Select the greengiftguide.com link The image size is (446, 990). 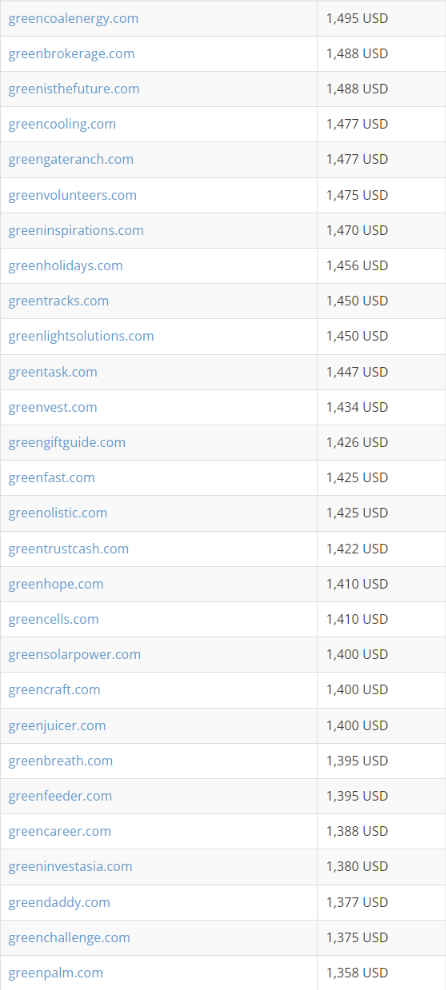[x=67, y=443]
